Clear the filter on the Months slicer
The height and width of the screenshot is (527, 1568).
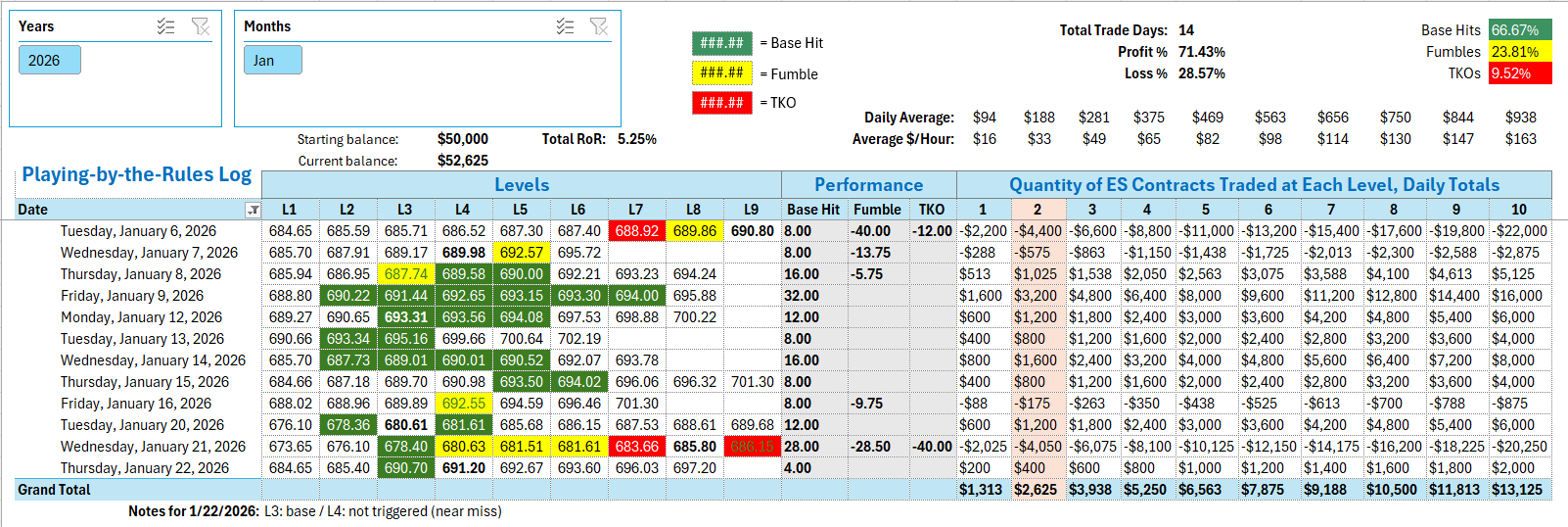pos(599,26)
